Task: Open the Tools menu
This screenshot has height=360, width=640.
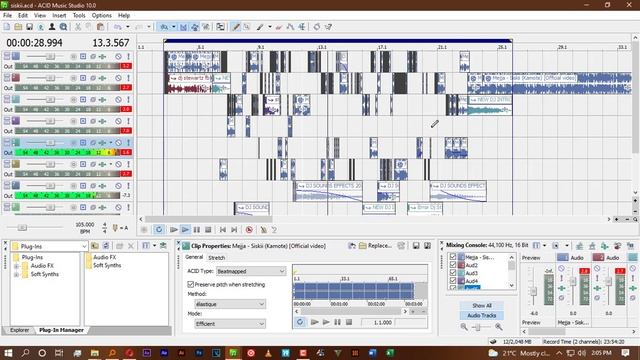Action: point(79,15)
